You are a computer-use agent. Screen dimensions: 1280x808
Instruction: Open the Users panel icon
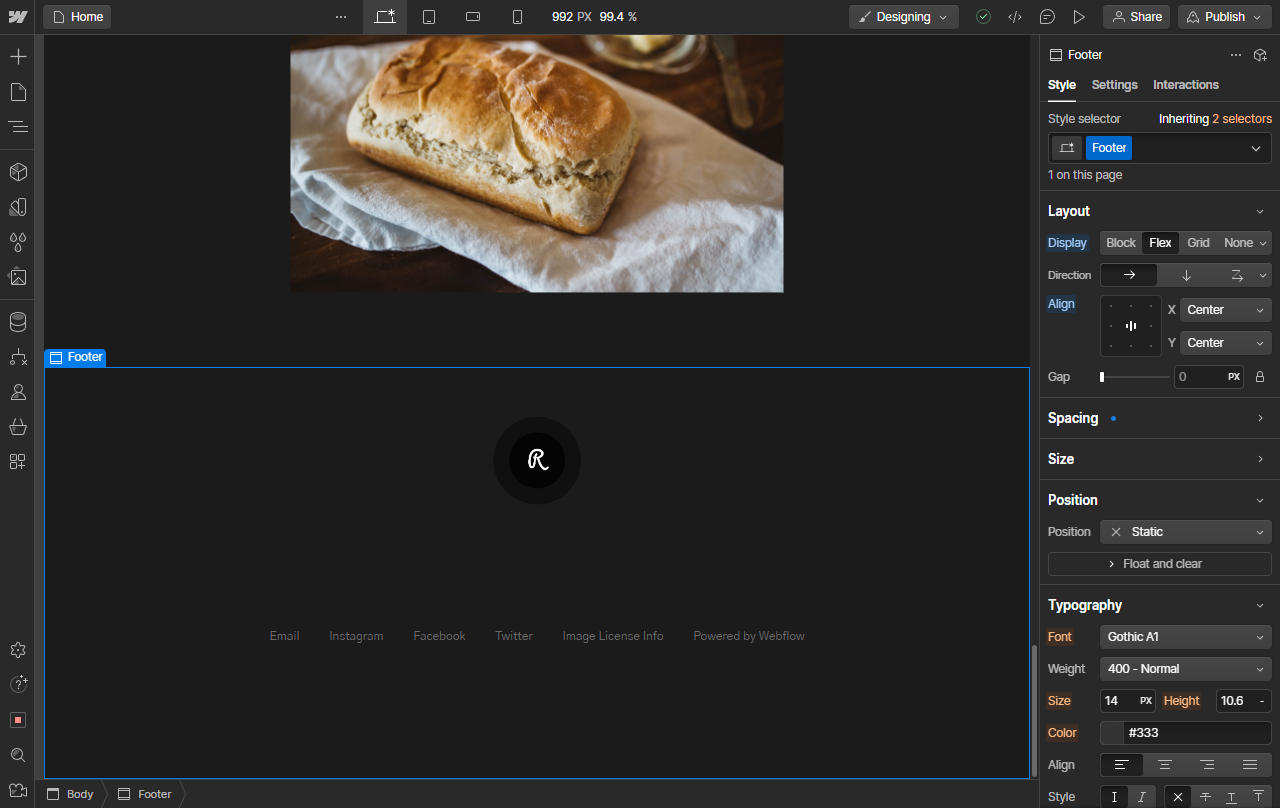point(18,392)
